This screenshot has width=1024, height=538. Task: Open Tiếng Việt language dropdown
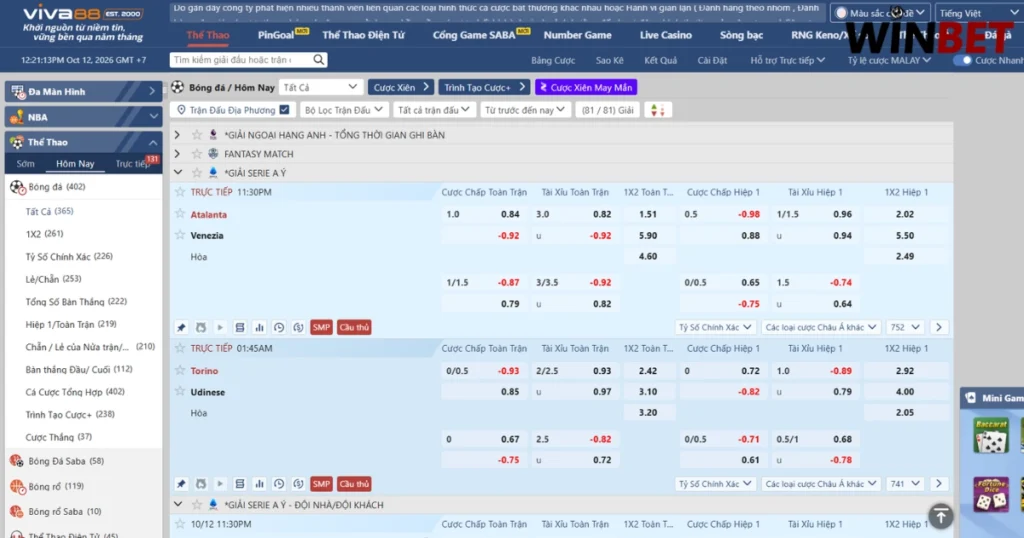pos(979,13)
